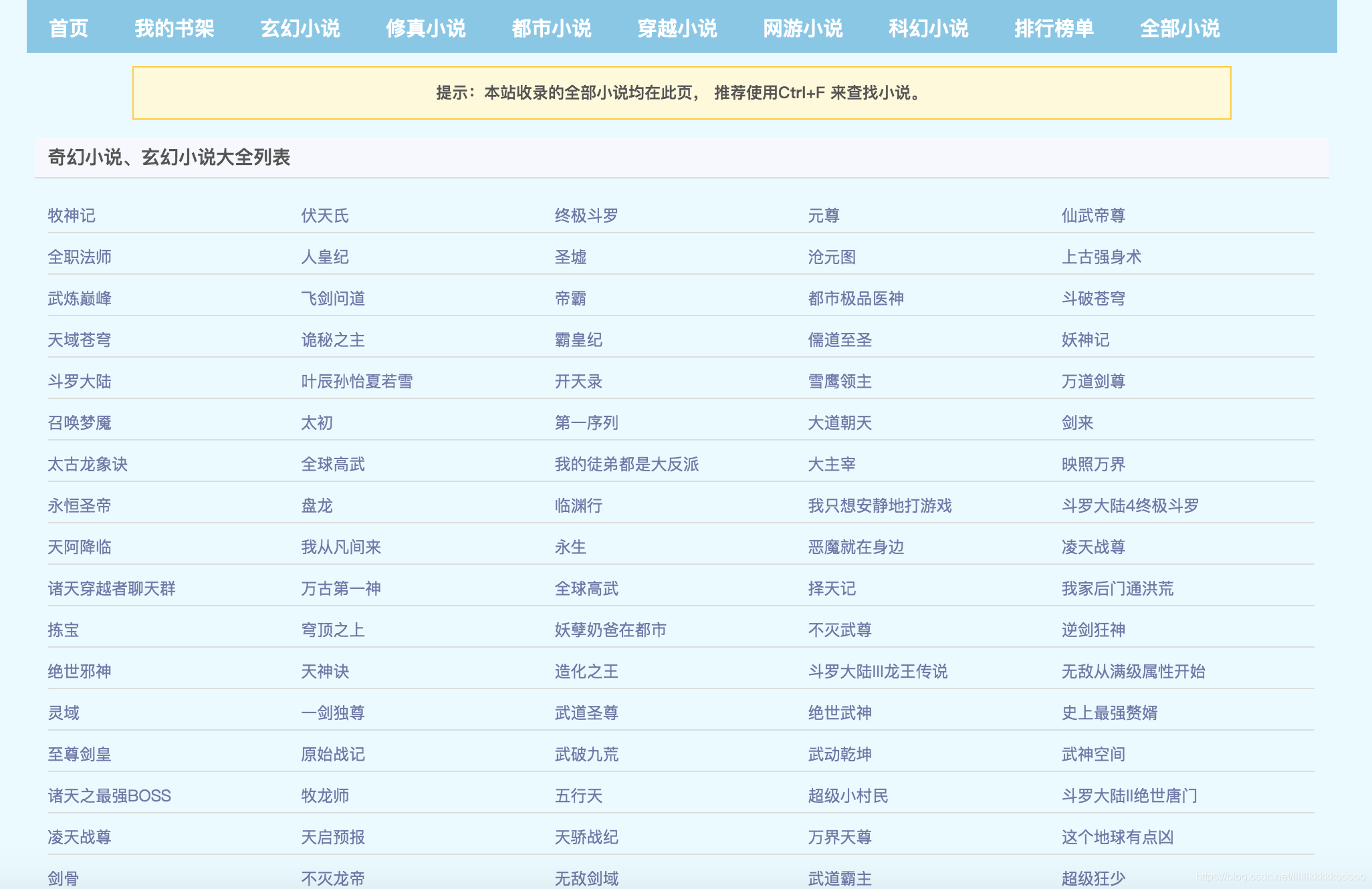Click the 诸天穿越者聊天群 link
Image resolution: width=1372 pixels, height=889 pixels.
point(112,588)
